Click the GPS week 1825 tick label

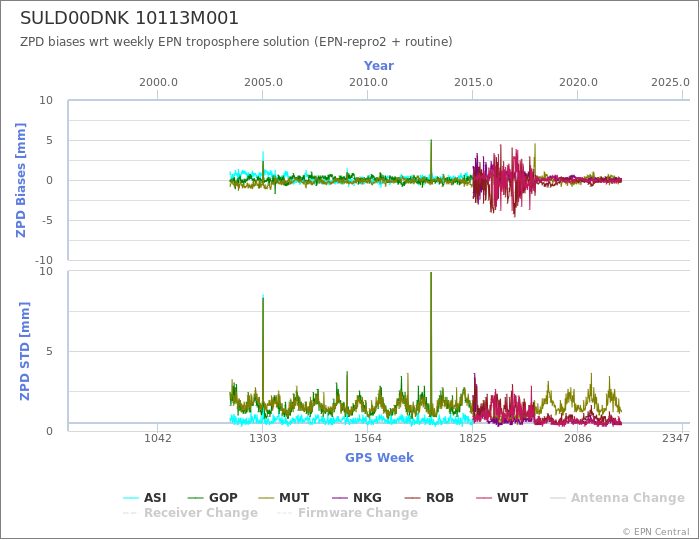coord(473,438)
